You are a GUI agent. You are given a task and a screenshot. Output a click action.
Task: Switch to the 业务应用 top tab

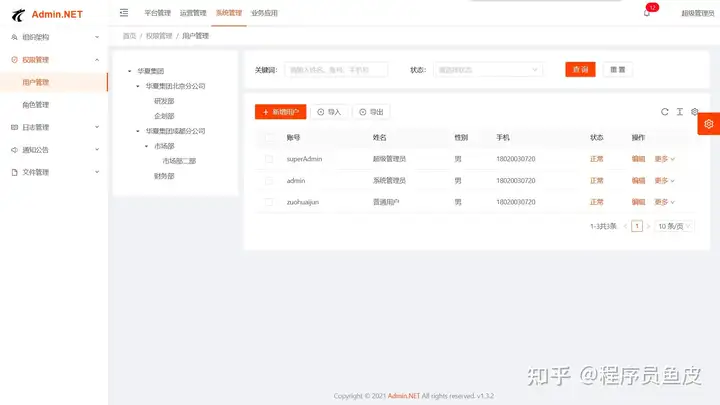(264, 13)
